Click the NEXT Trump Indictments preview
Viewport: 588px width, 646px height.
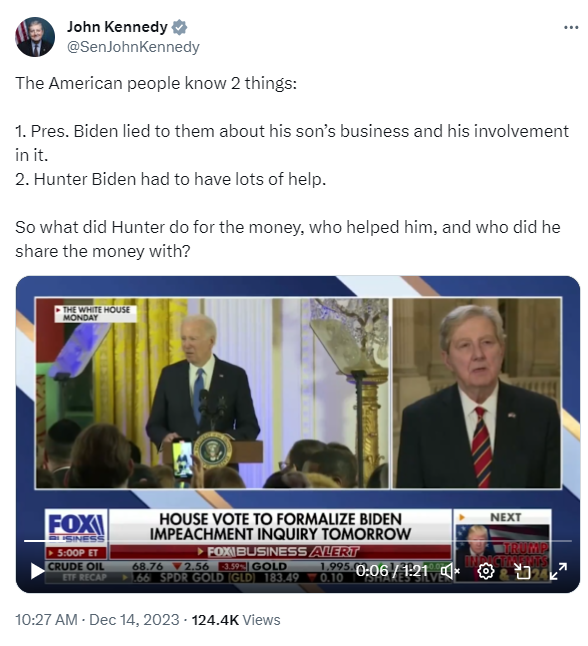(x=502, y=545)
